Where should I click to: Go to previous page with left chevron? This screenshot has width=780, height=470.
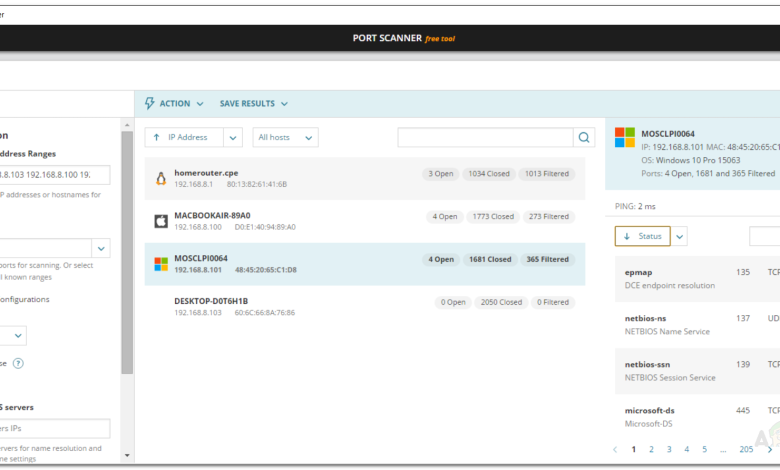[615, 449]
